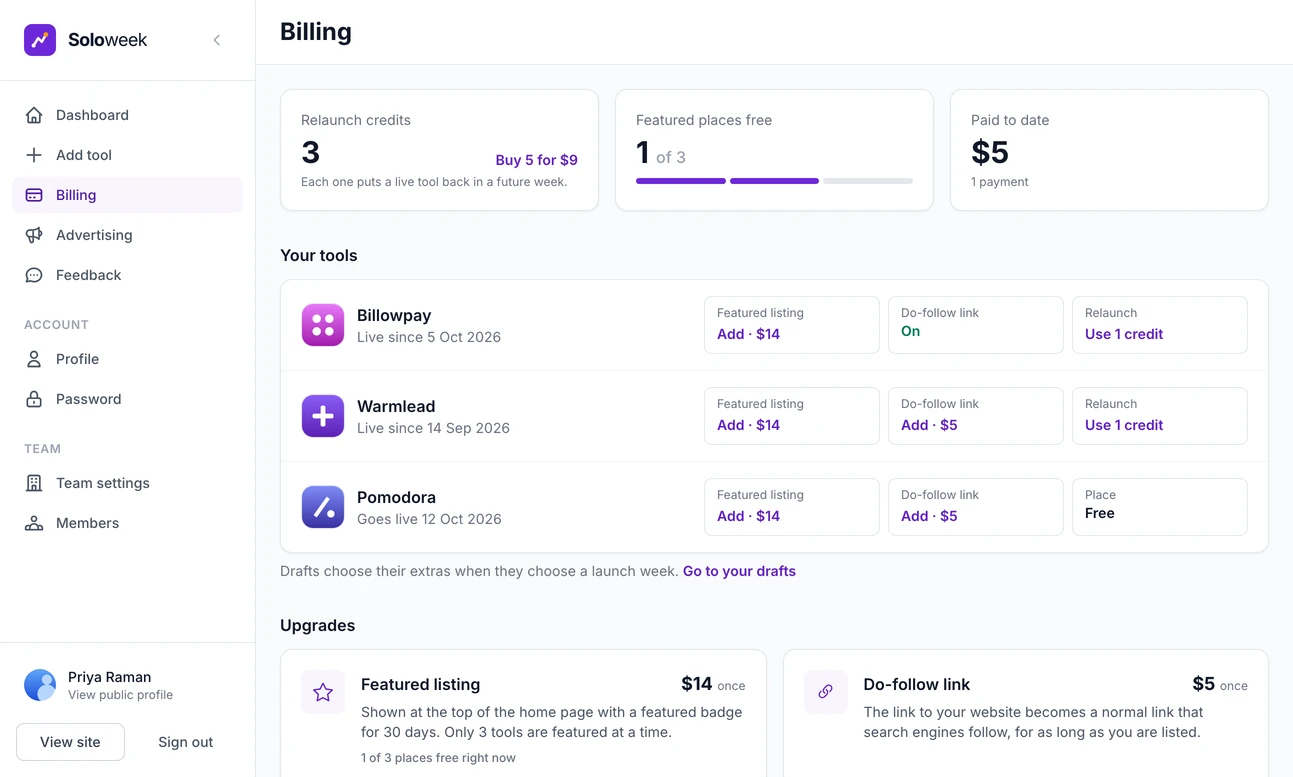Click the Billowpay tool icon

pyautogui.click(x=323, y=325)
